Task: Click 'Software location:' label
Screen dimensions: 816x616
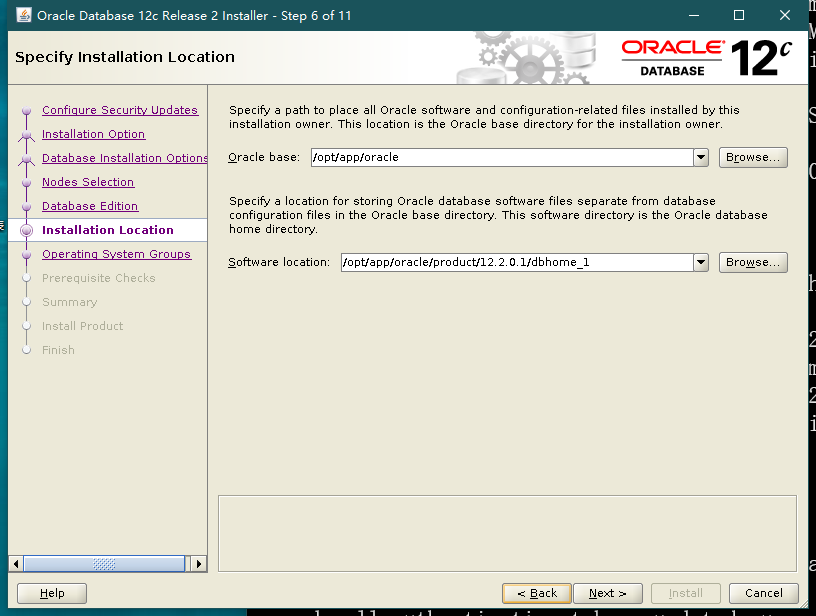Action: click(x=279, y=262)
